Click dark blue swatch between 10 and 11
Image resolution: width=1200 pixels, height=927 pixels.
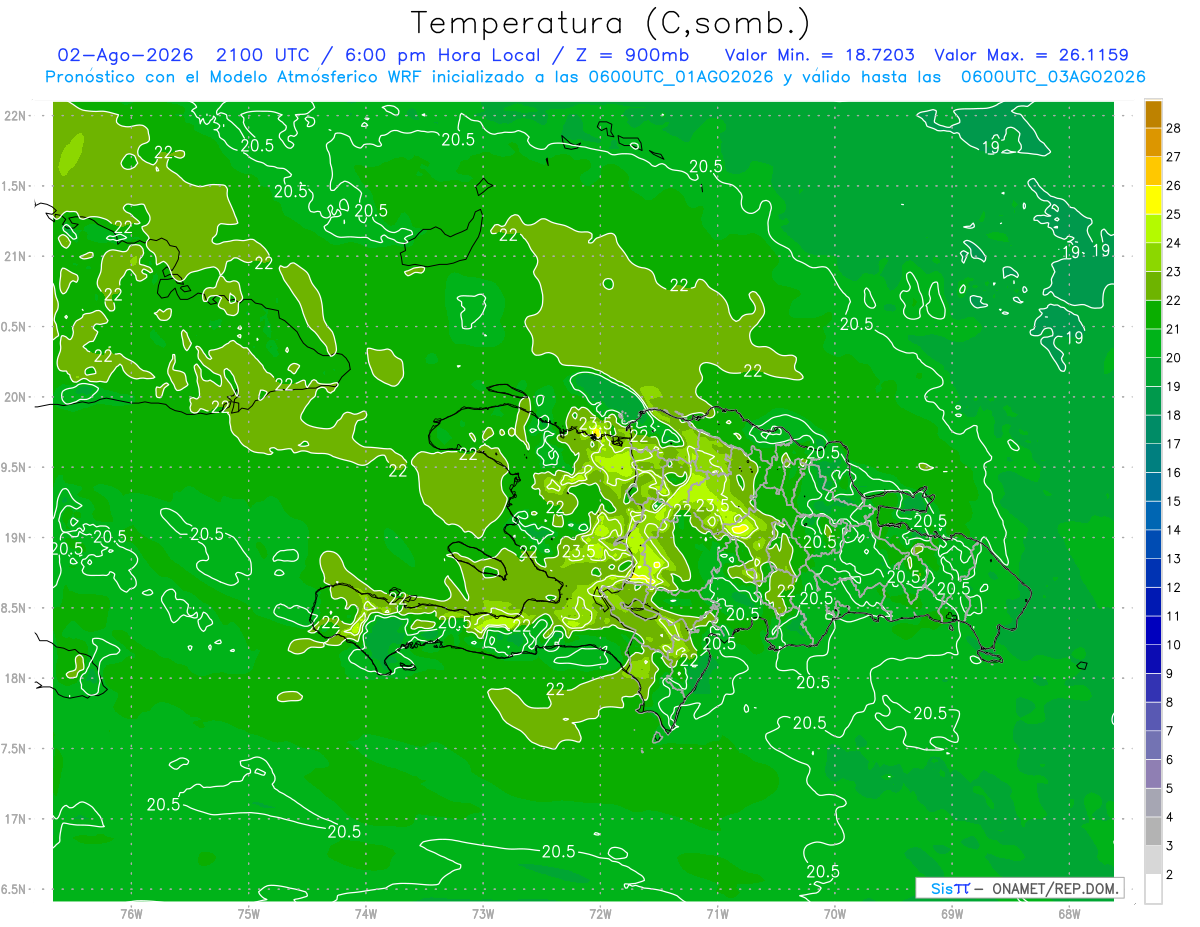tap(1153, 631)
